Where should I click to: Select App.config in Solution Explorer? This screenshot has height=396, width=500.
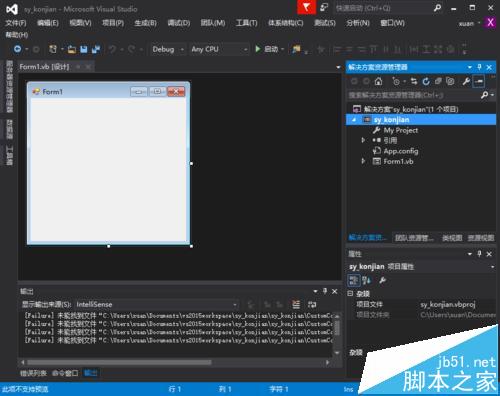click(x=401, y=151)
